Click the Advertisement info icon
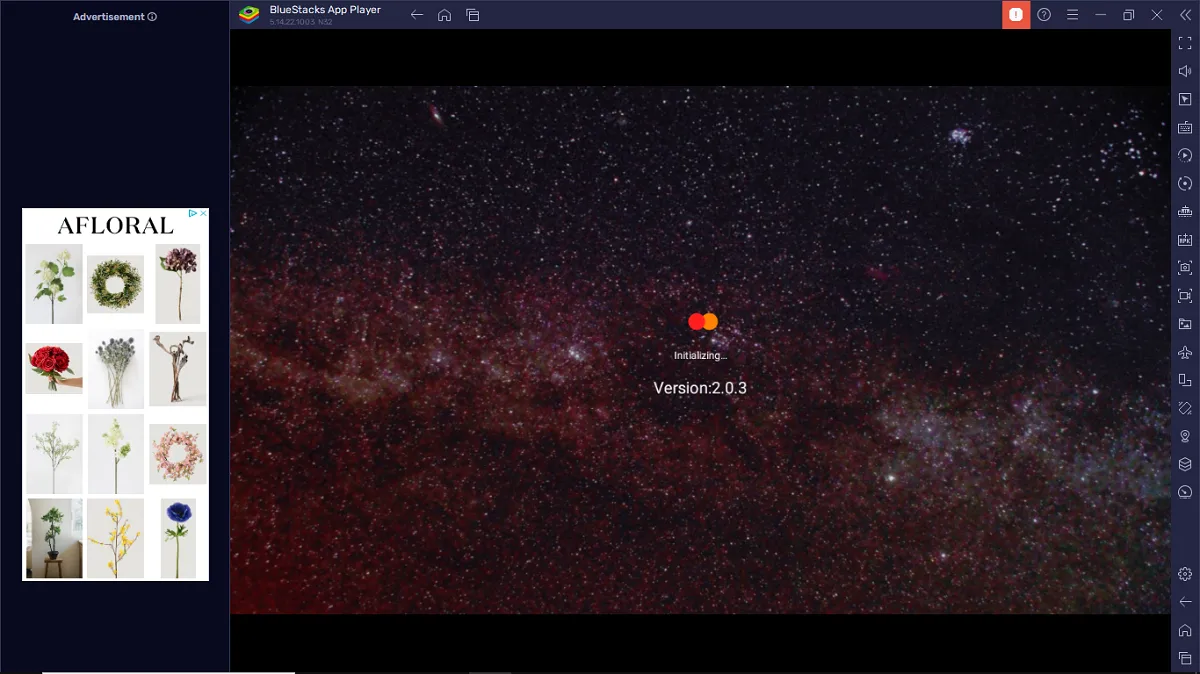1200x674 pixels. point(152,17)
